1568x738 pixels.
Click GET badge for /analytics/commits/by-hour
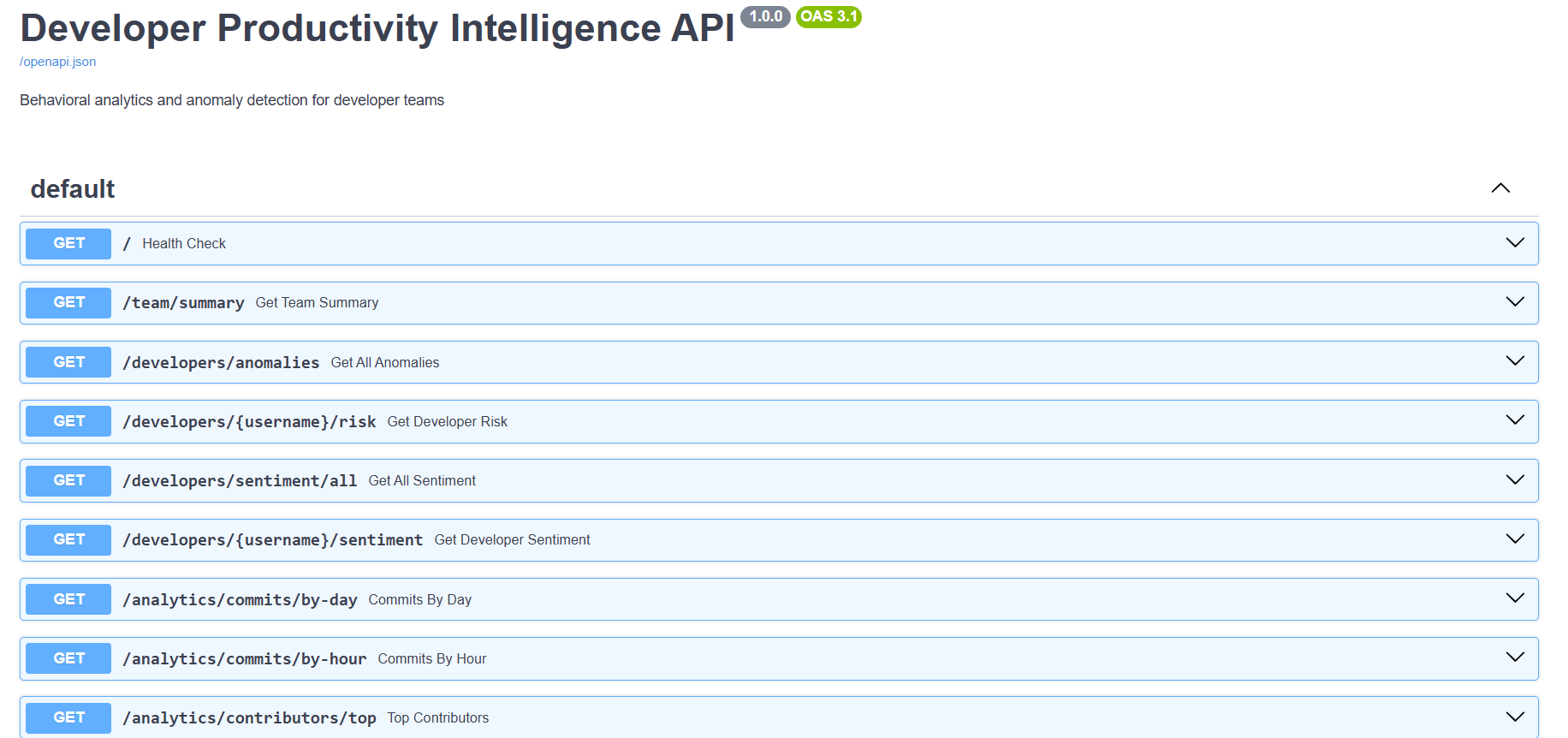point(68,658)
